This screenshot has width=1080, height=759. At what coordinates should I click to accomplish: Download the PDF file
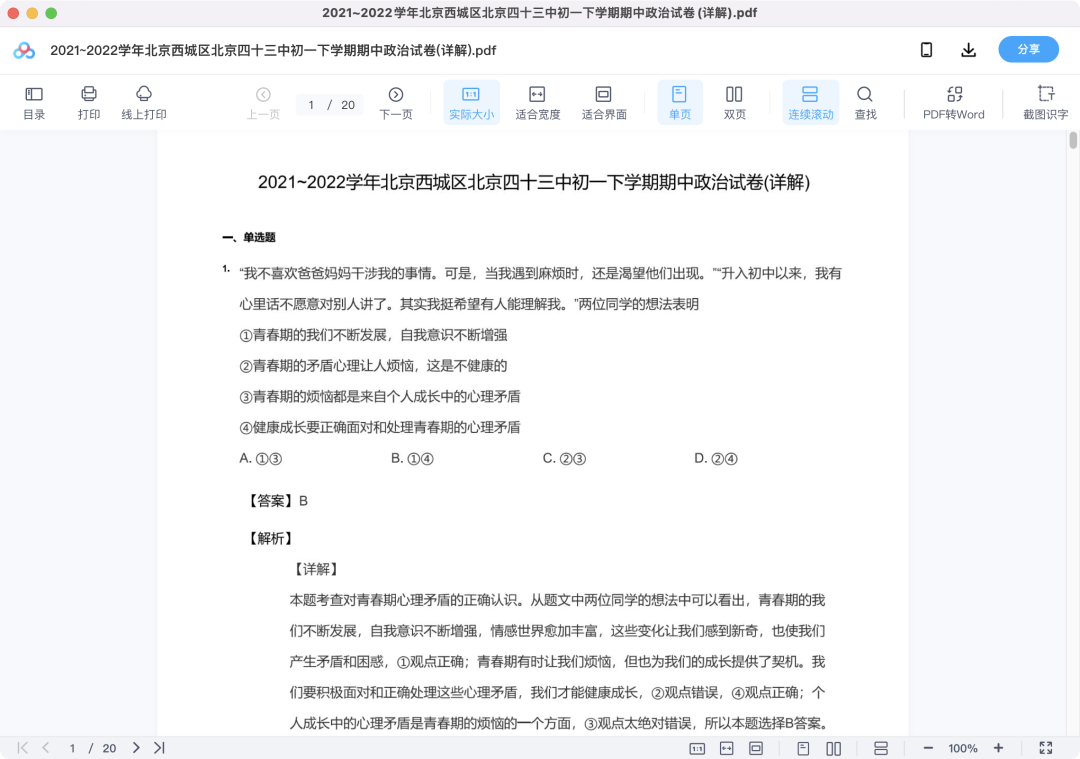[x=968, y=50]
